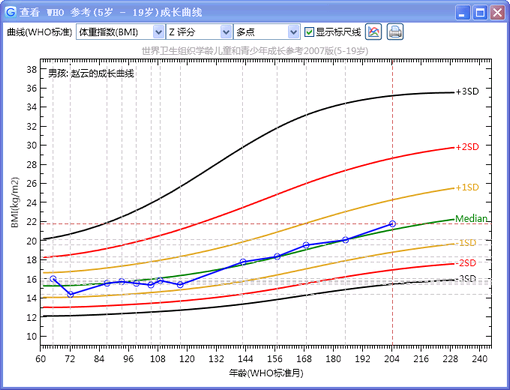Maximize the growth curve window
This screenshot has width=510, height=390.
(480, 13)
